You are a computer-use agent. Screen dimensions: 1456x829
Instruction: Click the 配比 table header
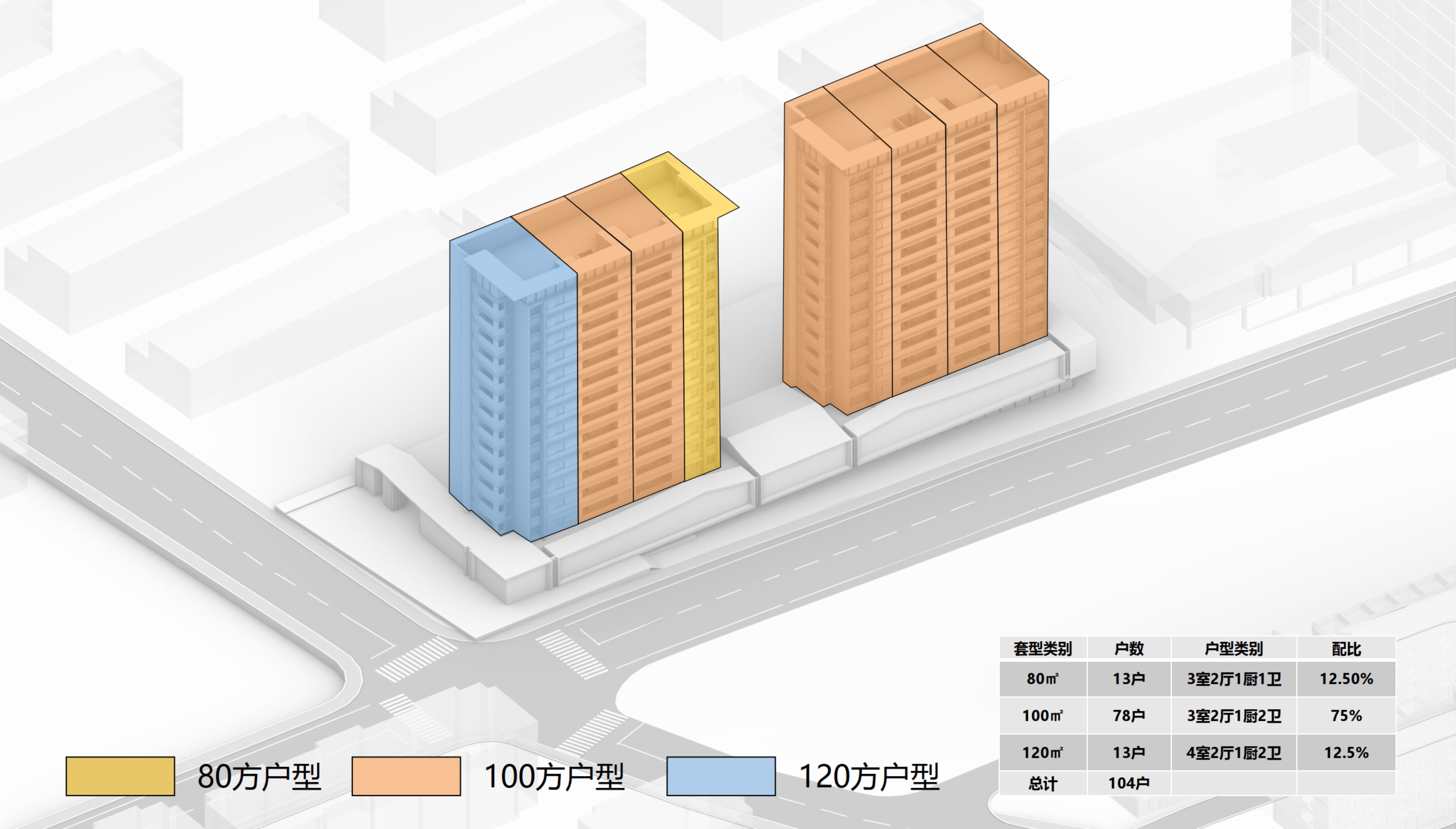point(1347,648)
